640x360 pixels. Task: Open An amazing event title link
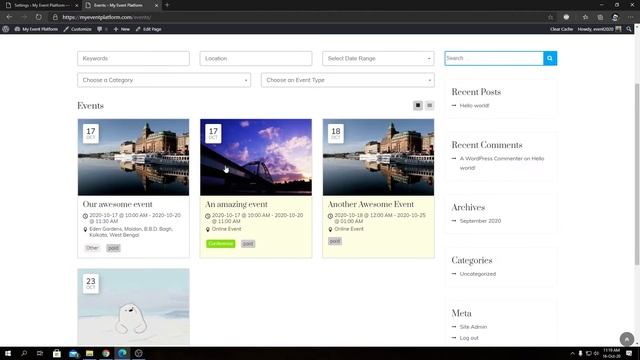point(236,204)
